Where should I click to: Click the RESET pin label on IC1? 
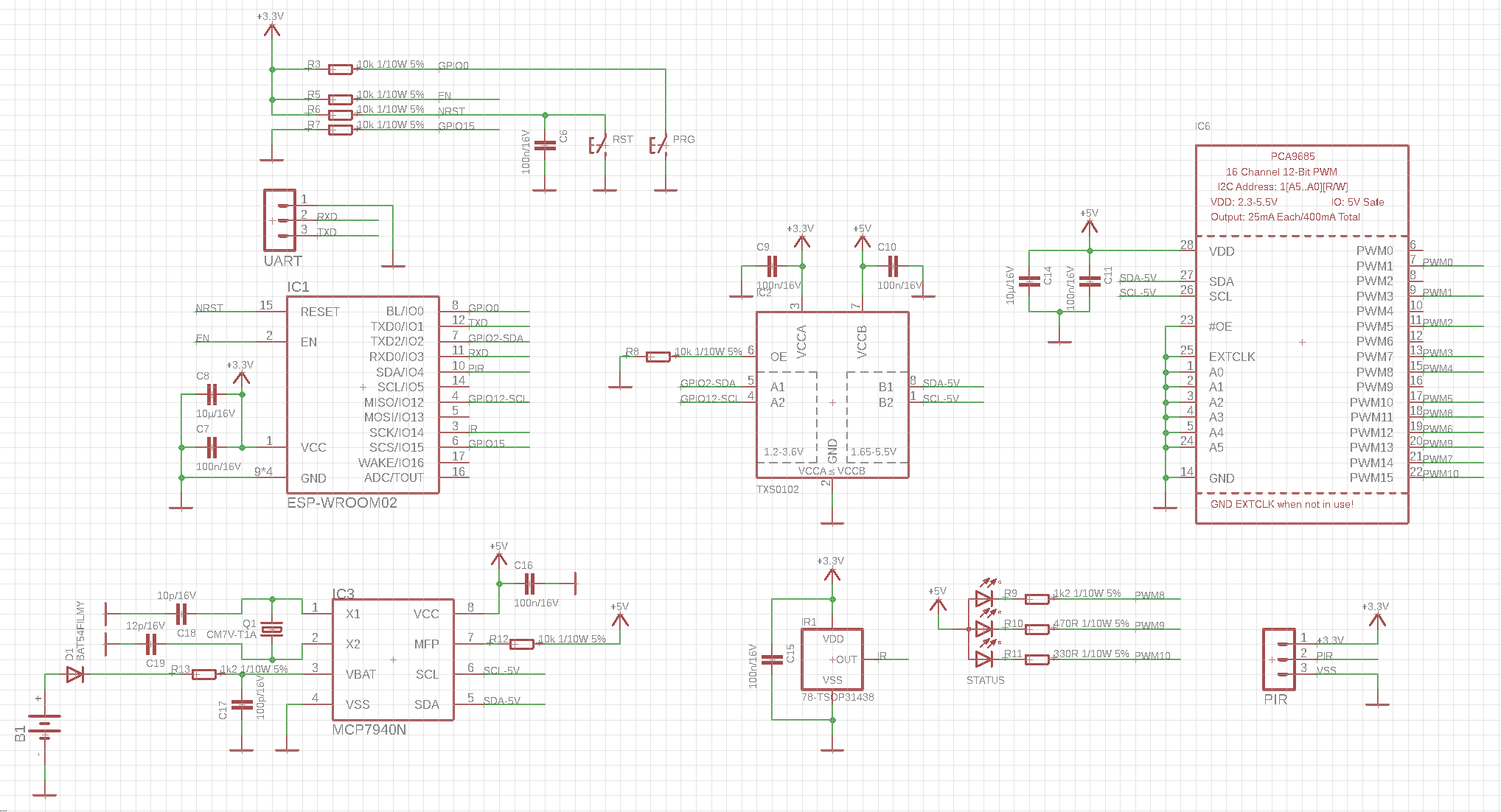click(x=320, y=312)
